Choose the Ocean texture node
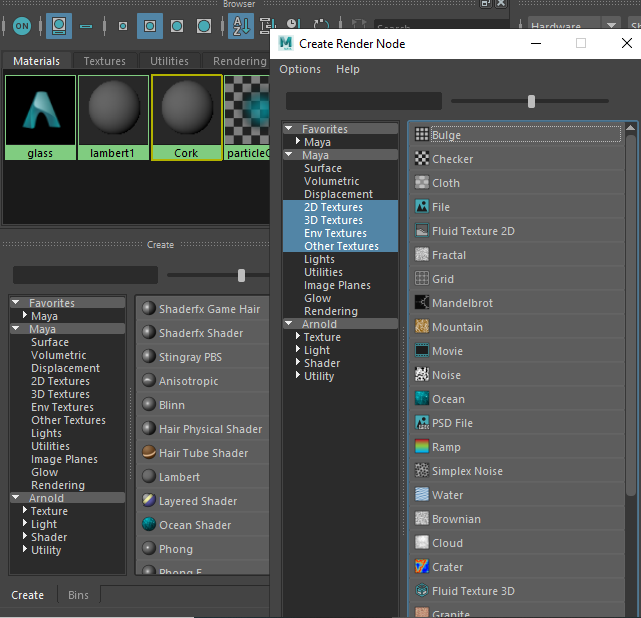The image size is (641, 618). tap(448, 399)
